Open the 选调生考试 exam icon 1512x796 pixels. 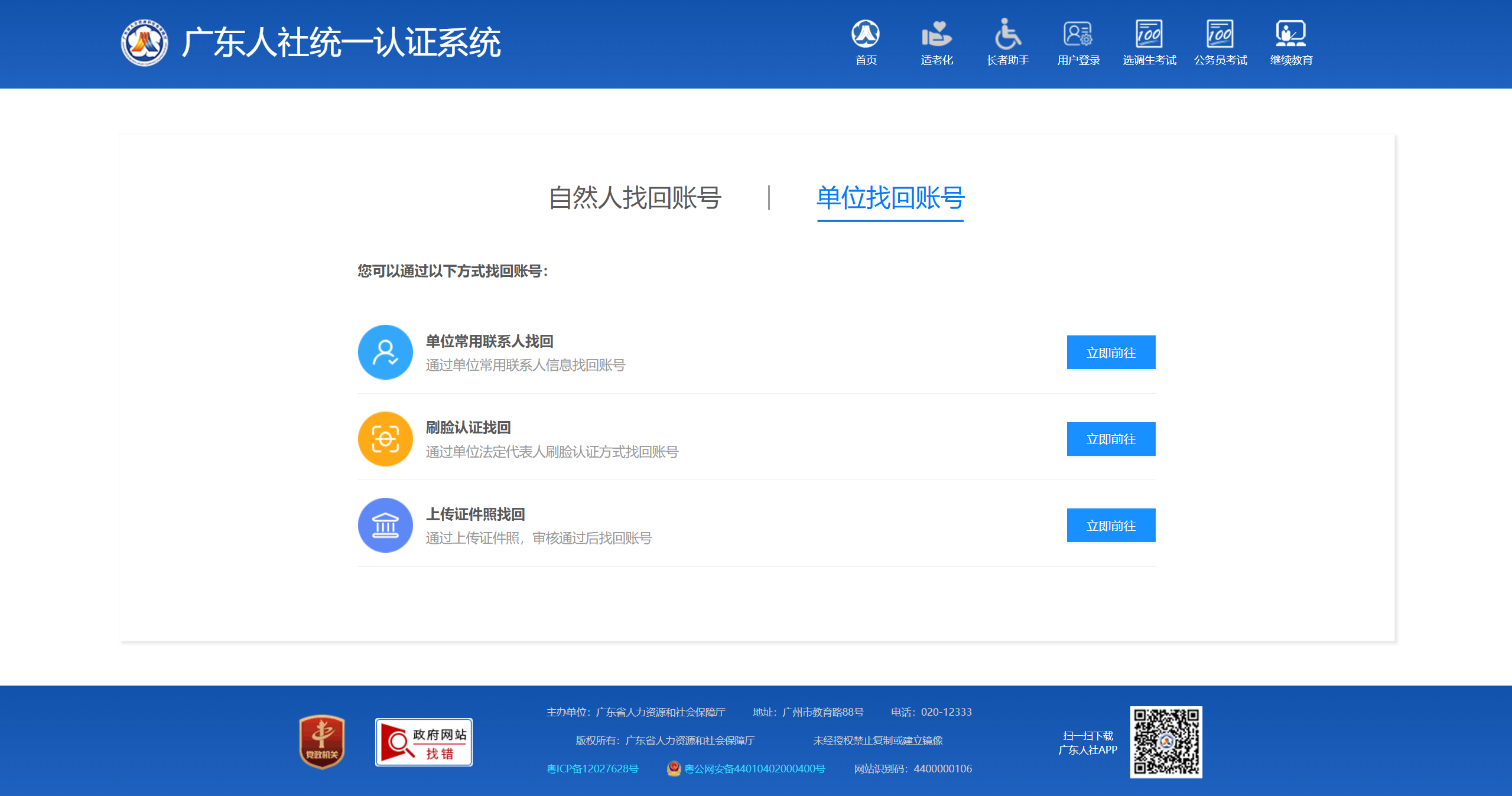click(x=1149, y=34)
